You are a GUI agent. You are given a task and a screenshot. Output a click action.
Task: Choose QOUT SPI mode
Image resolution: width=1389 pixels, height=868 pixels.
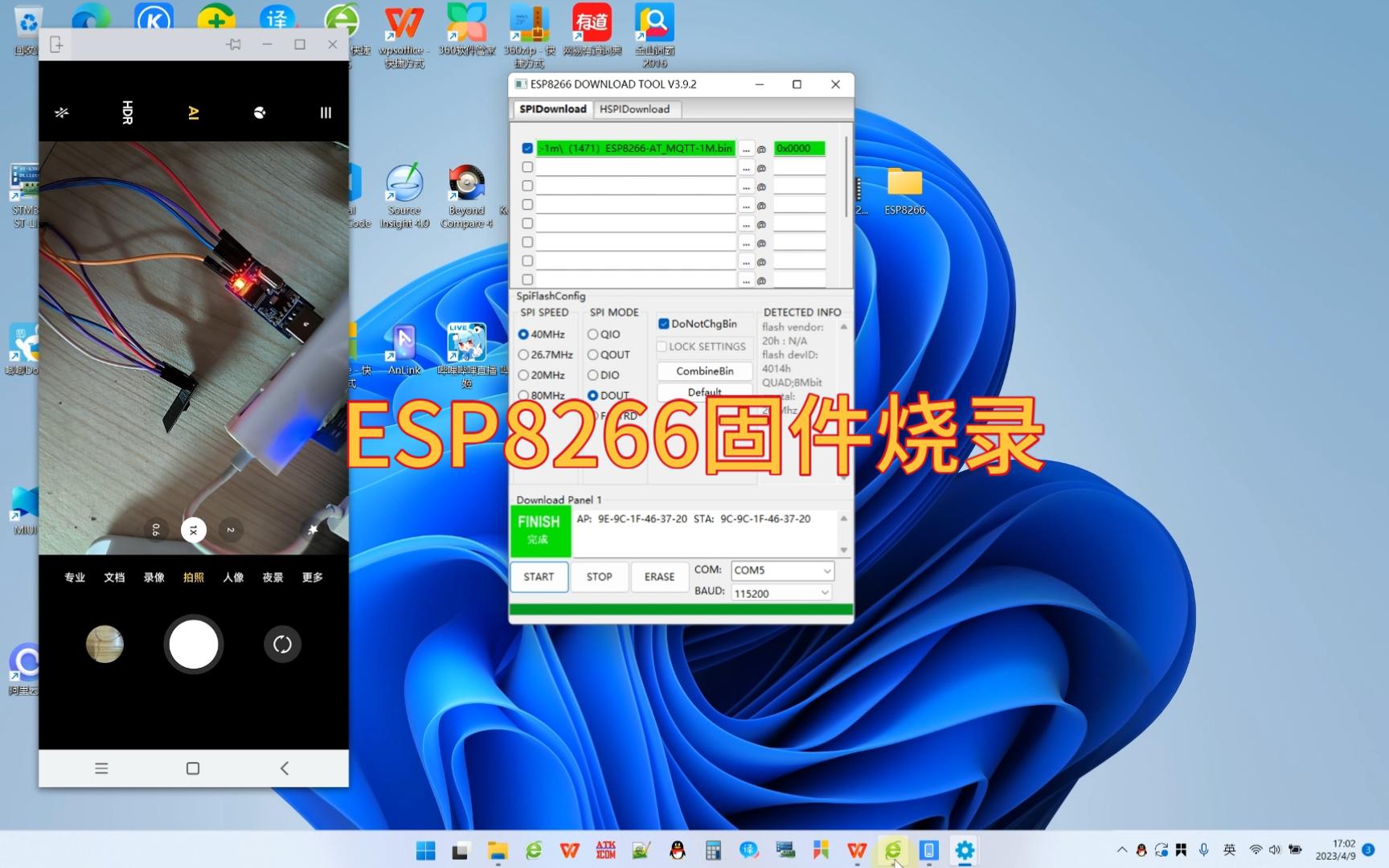608,354
